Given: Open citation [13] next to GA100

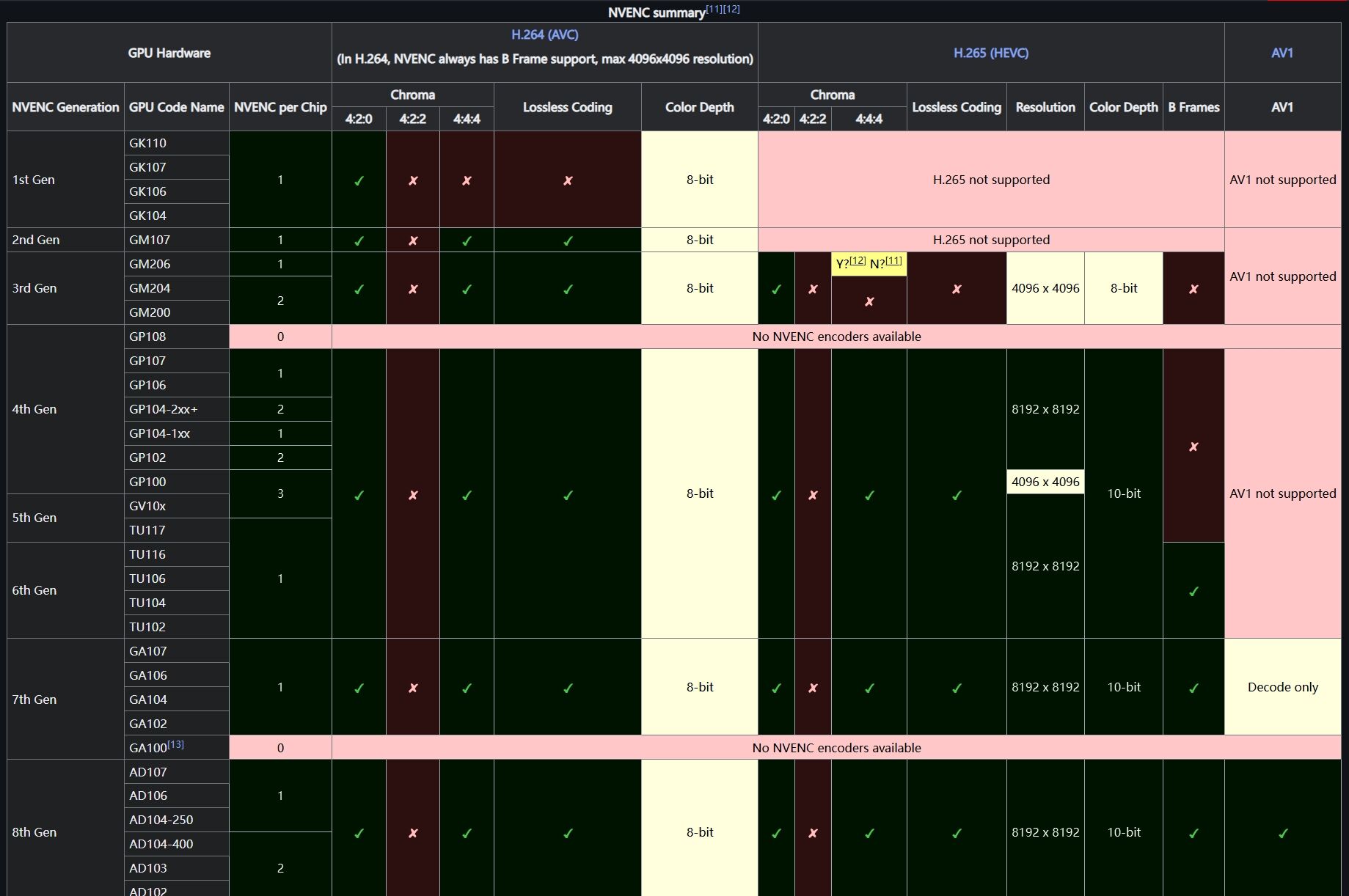Looking at the screenshot, I should click(x=175, y=744).
